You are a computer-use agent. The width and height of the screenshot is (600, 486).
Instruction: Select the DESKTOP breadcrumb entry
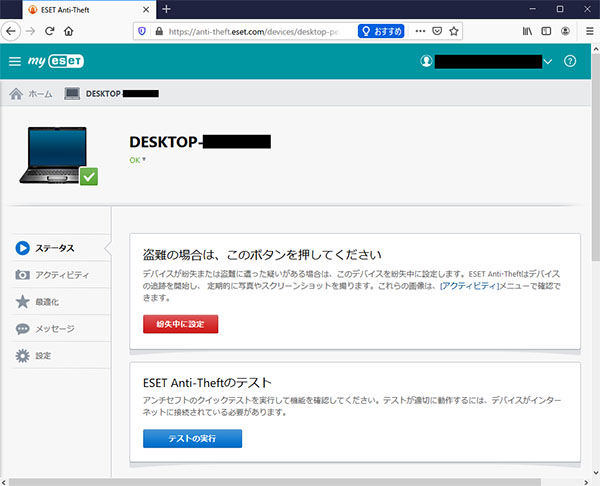pyautogui.click(x=122, y=94)
